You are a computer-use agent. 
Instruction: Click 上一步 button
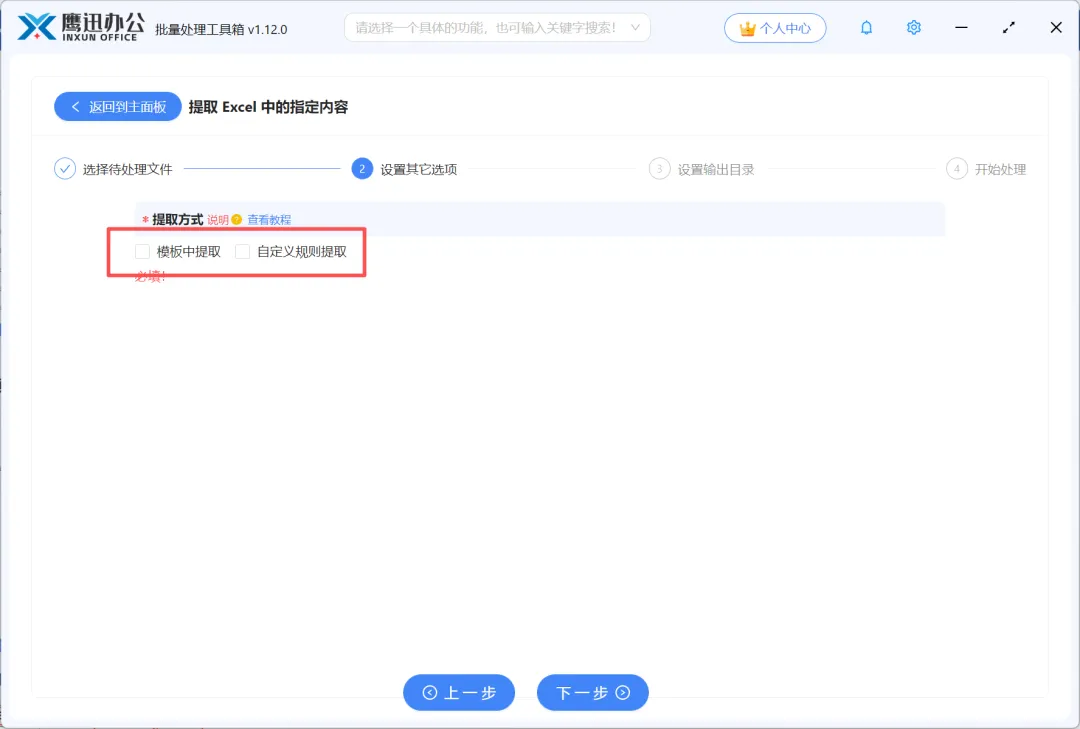pyautogui.click(x=459, y=692)
